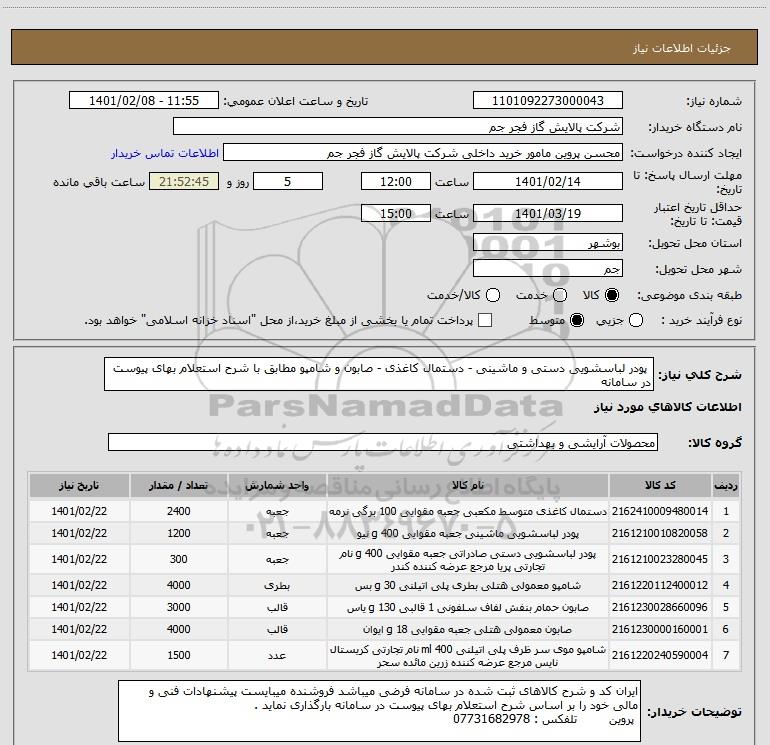Click the response deadline time 12:00

396,181
